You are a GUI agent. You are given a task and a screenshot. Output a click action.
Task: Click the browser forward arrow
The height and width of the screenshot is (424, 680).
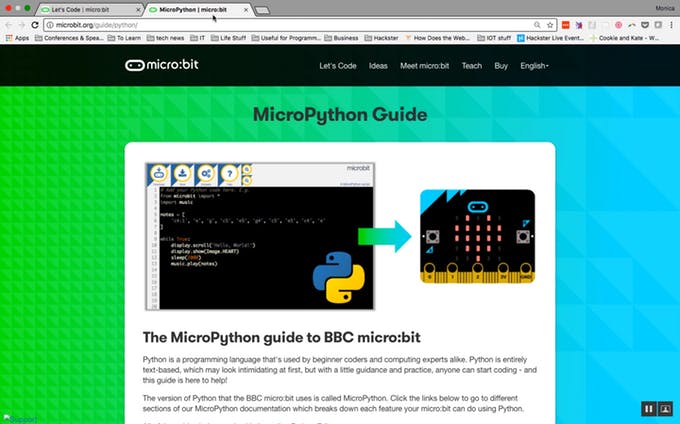[22, 25]
